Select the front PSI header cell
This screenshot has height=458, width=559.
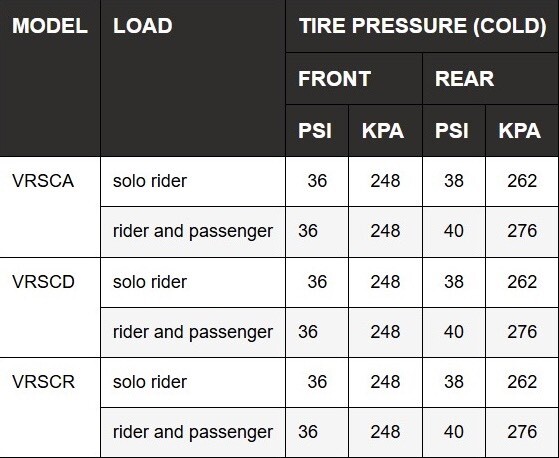(317, 130)
